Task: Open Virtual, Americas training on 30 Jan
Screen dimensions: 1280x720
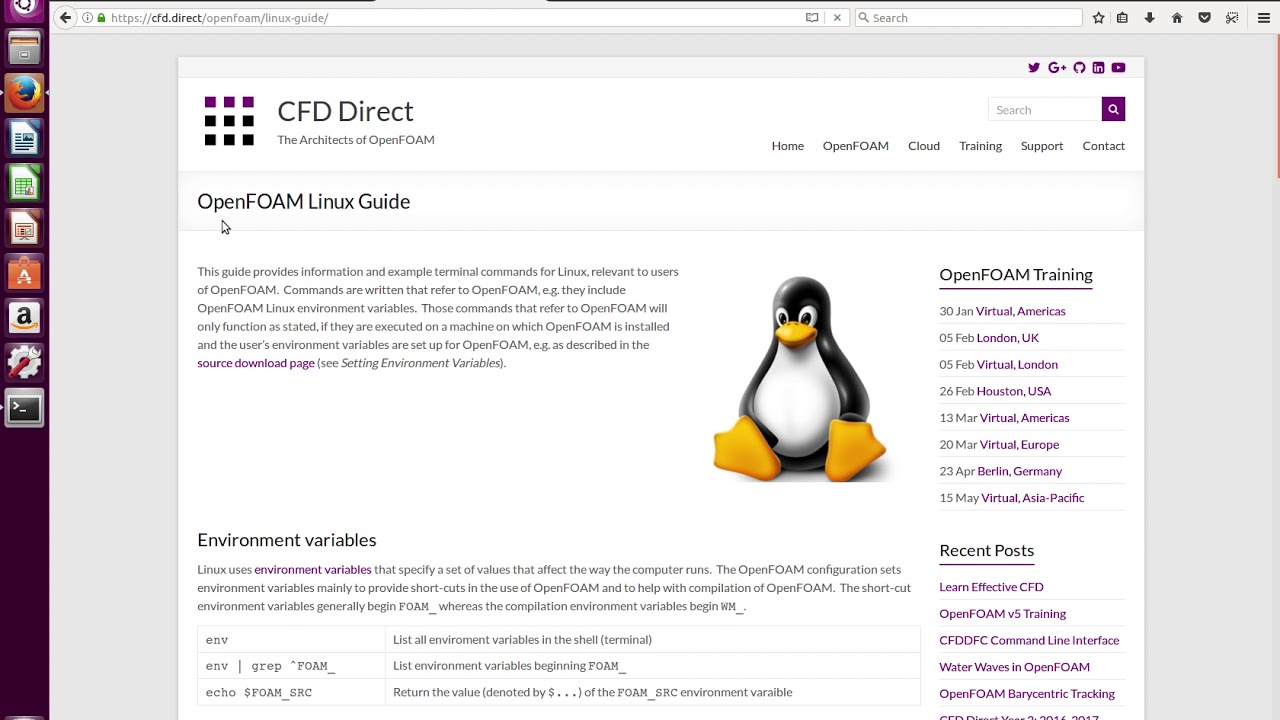Action: pos(1020,311)
